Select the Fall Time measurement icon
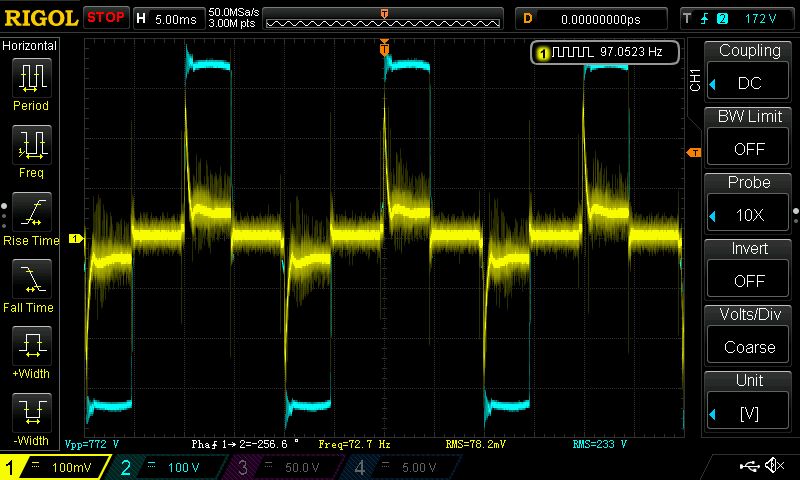 (32, 279)
